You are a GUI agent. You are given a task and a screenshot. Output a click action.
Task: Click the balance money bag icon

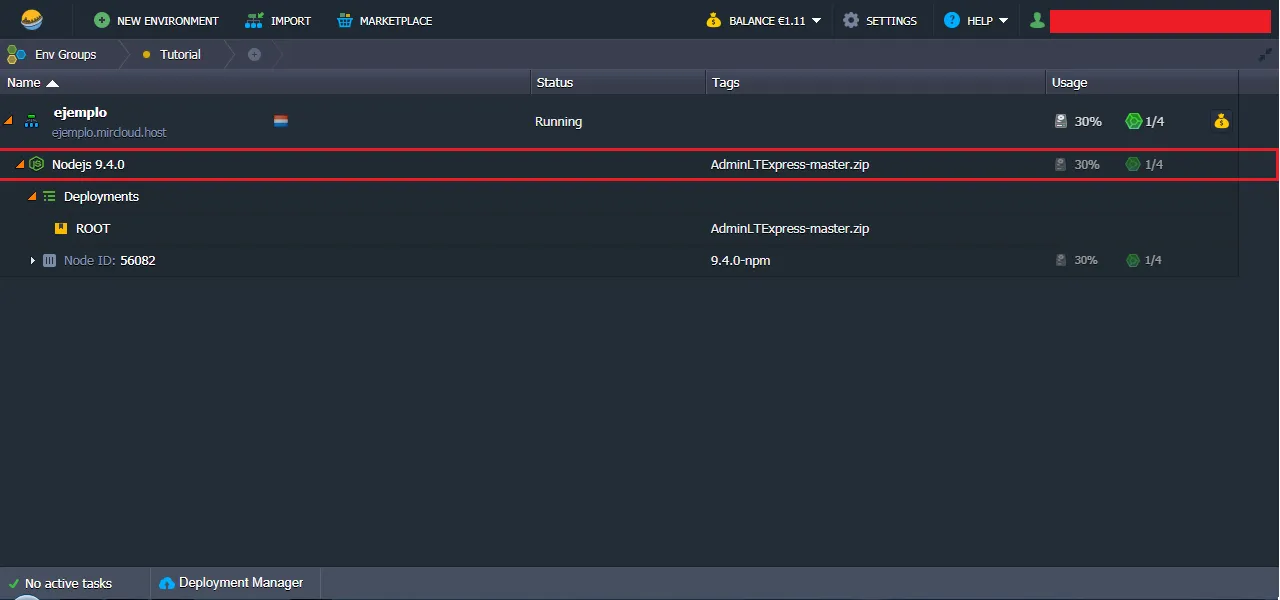(x=713, y=20)
